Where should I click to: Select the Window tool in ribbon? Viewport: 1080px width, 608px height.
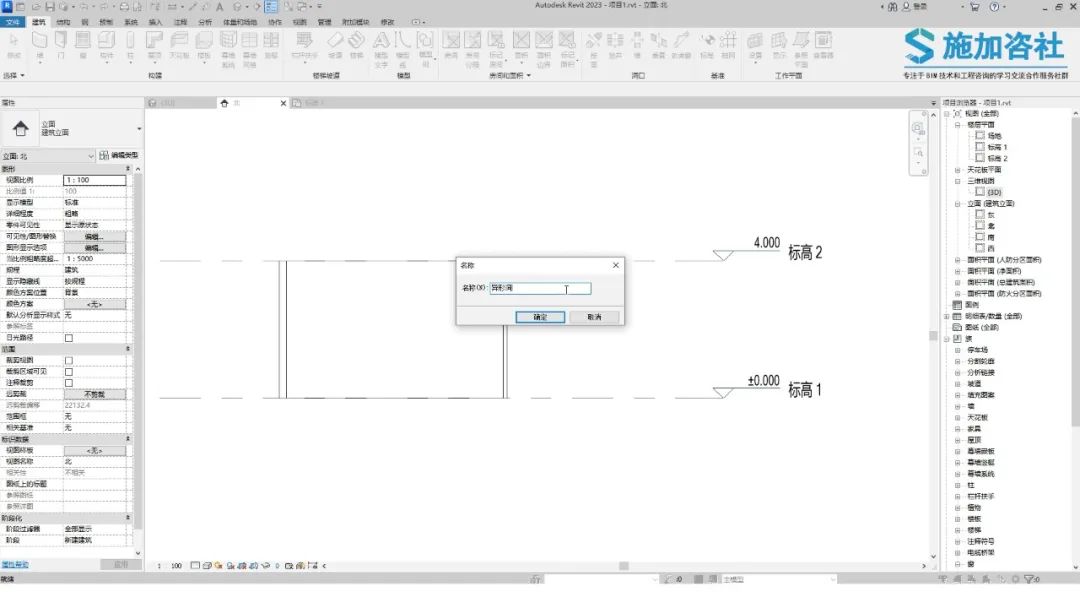pyautogui.click(x=83, y=45)
